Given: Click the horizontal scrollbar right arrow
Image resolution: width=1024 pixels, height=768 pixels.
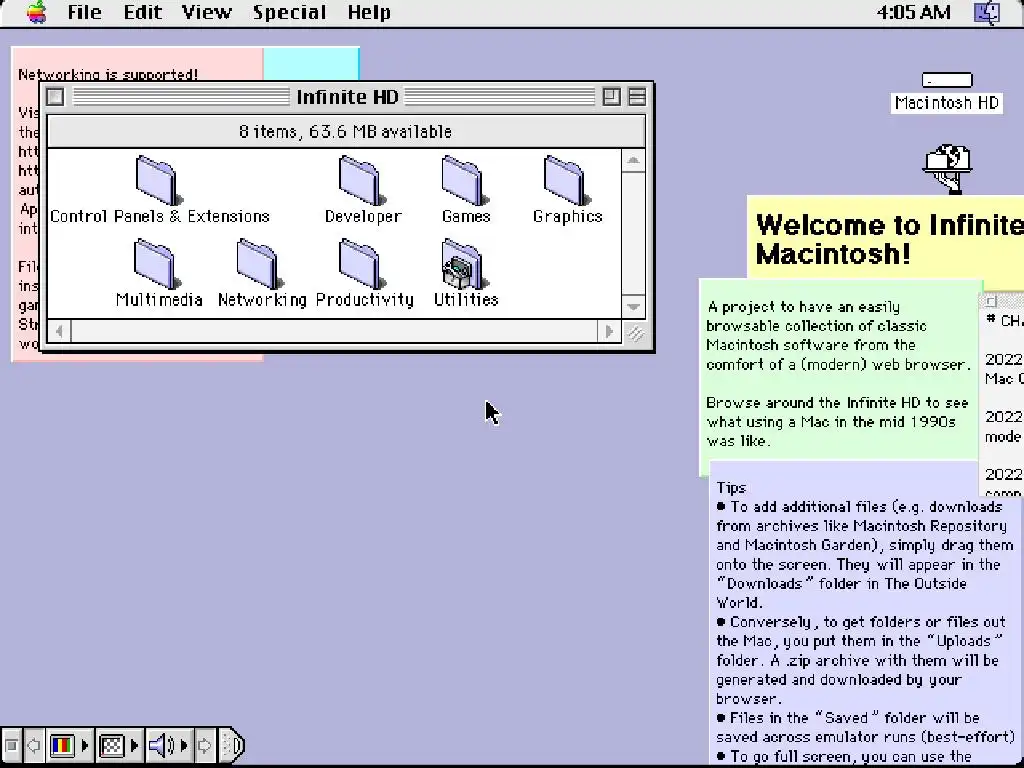Looking at the screenshot, I should pos(609,331).
